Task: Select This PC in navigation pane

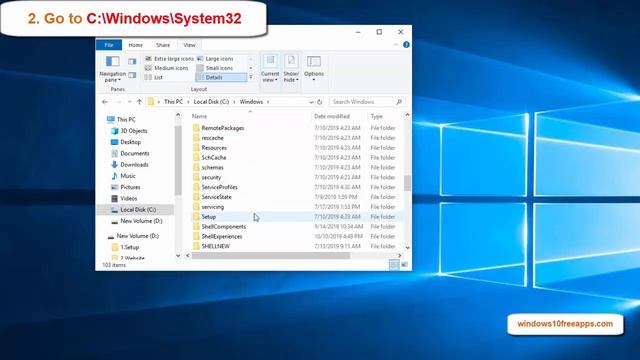Action: coord(121,119)
